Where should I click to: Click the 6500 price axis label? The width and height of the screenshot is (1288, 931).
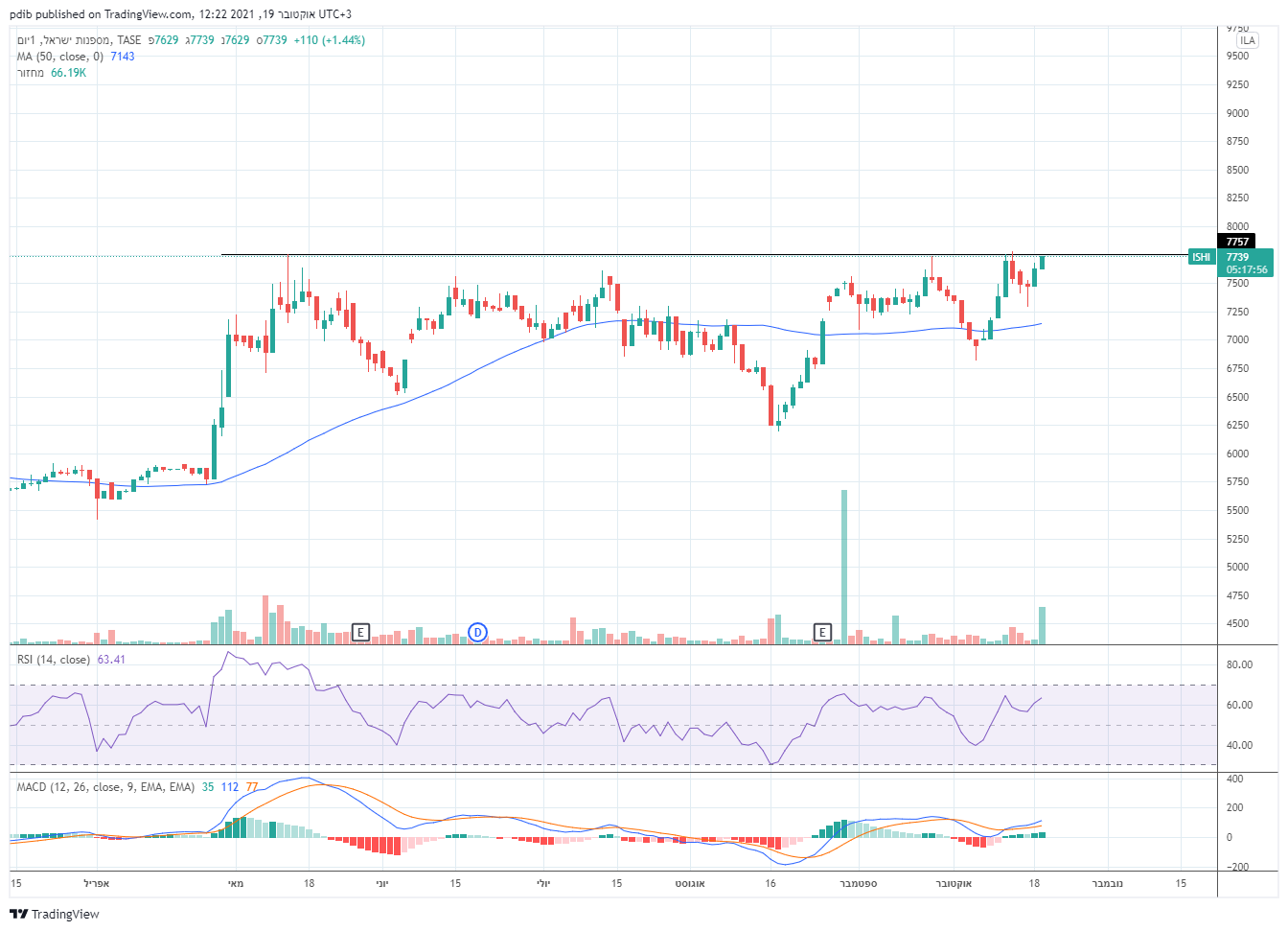click(x=1237, y=397)
